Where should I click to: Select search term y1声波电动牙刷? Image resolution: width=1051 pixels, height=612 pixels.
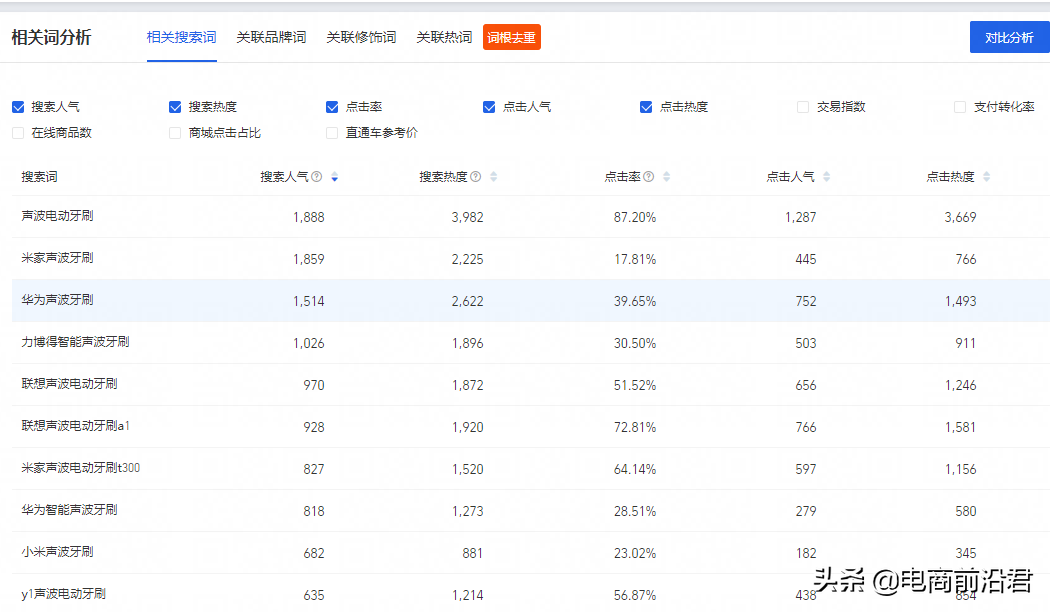pyautogui.click(x=64, y=594)
